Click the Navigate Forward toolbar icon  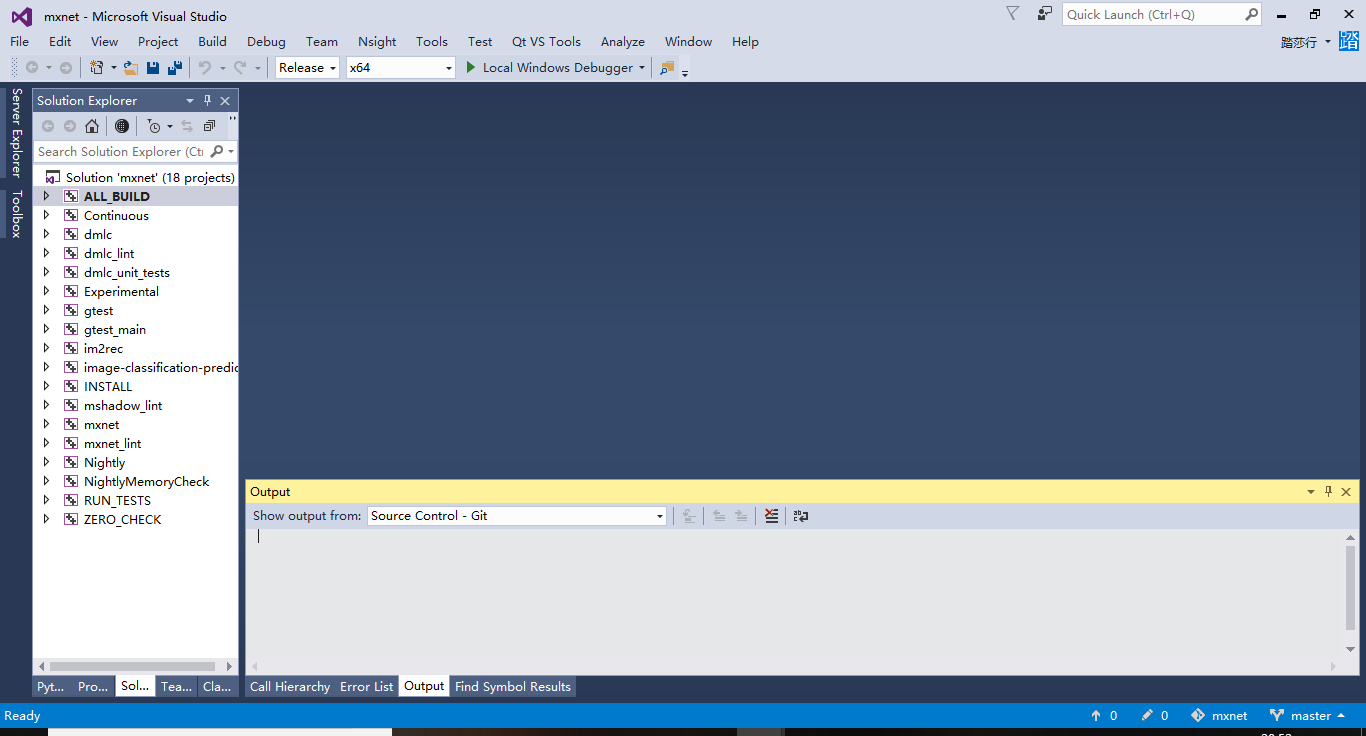point(66,68)
